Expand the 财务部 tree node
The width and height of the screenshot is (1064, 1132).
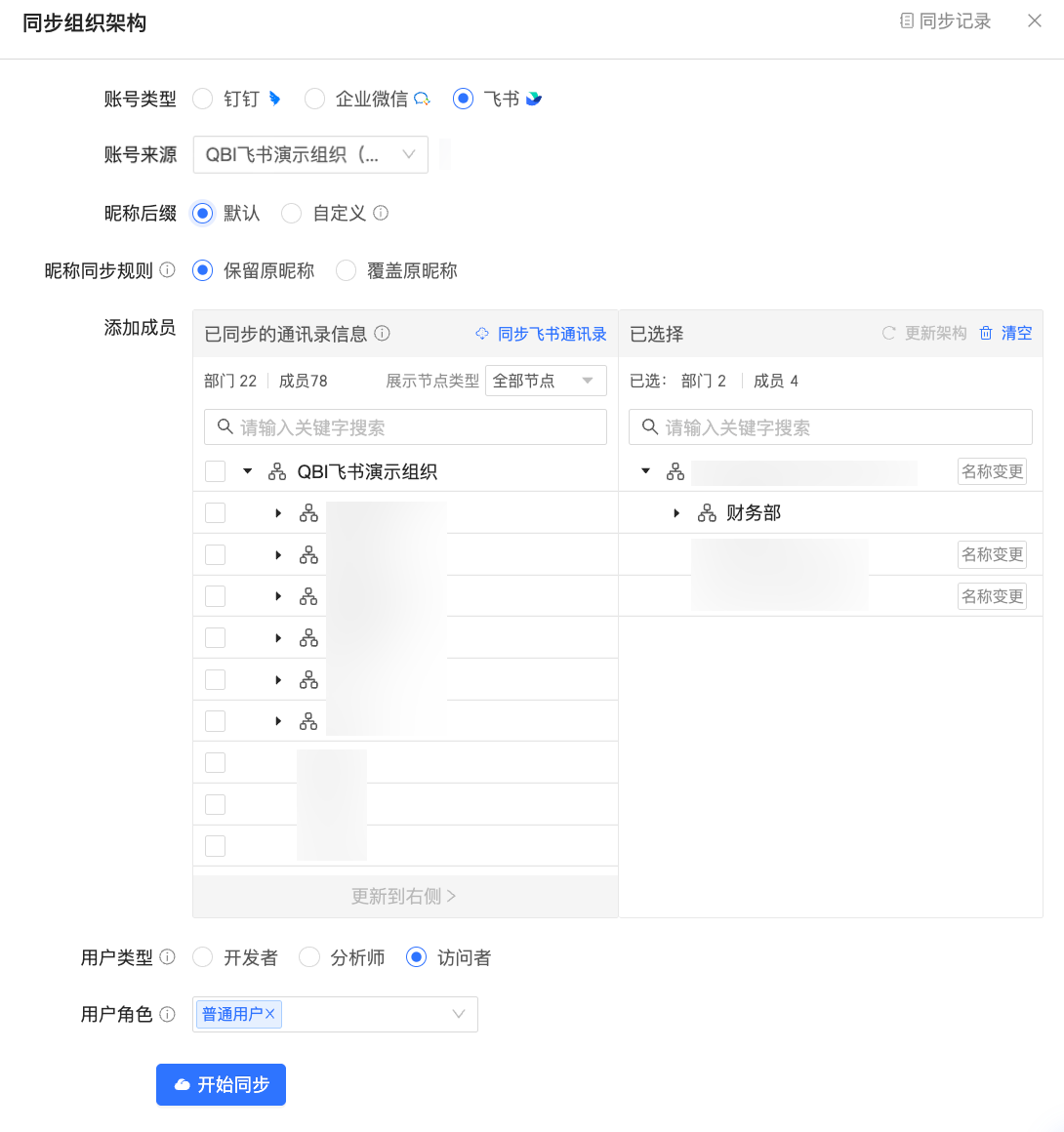(x=676, y=511)
